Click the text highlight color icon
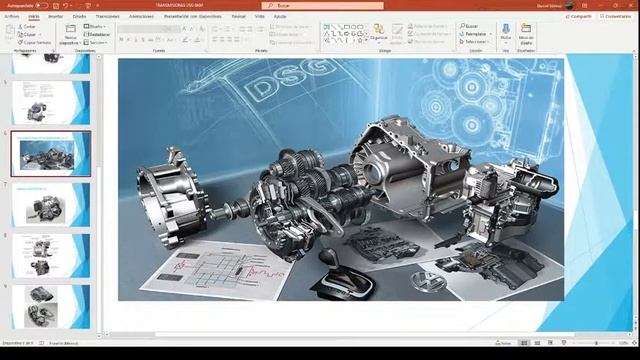The image size is (640, 360). pos(185,40)
